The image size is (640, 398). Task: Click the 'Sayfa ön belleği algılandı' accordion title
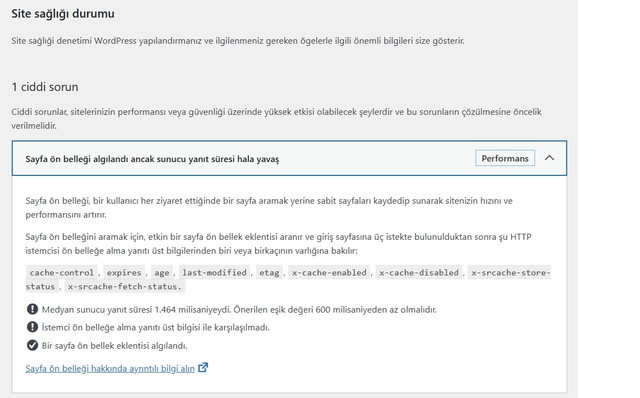(x=152, y=159)
